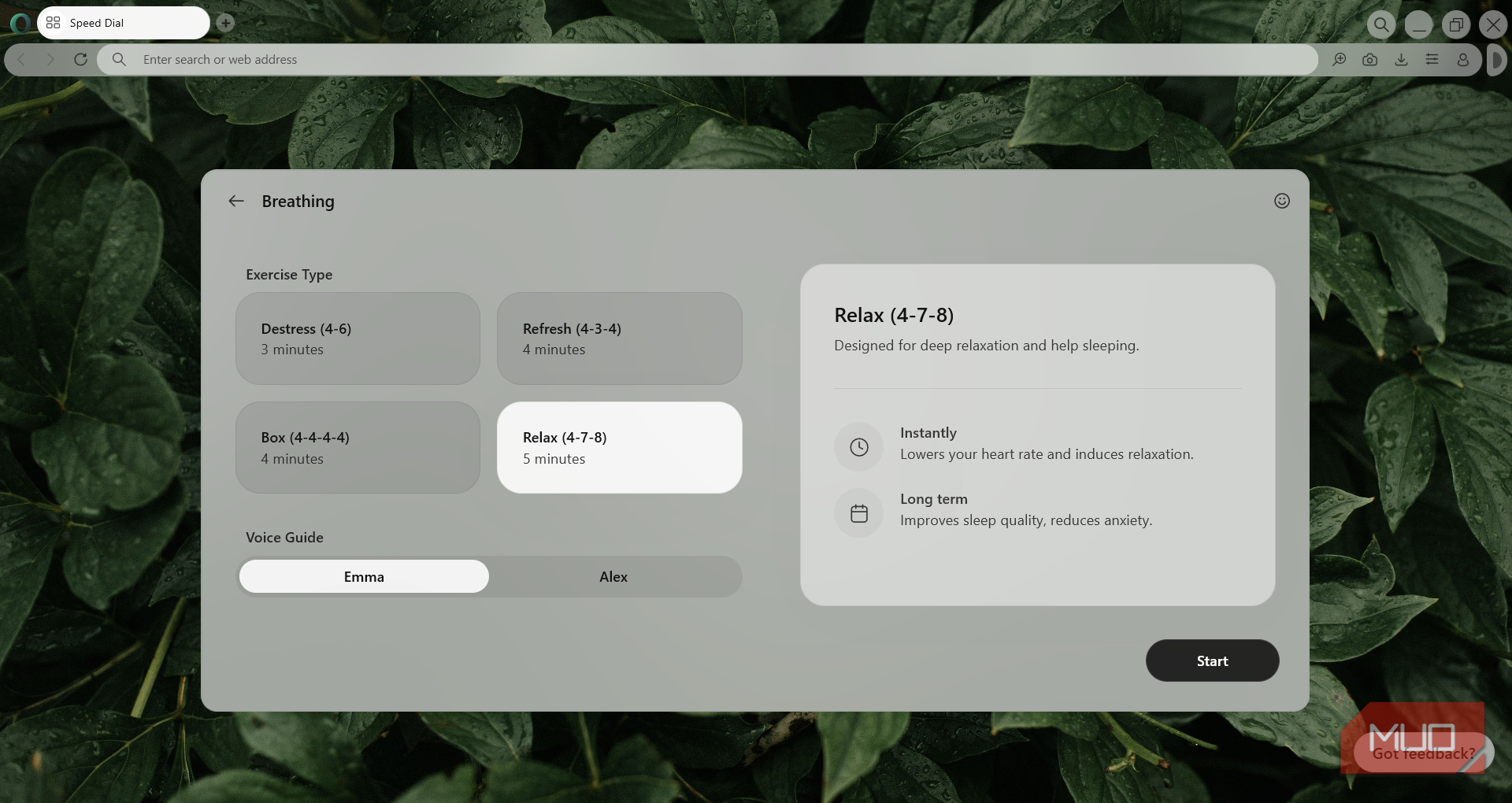Open the profile account icon
1512x803 pixels.
coord(1462,60)
